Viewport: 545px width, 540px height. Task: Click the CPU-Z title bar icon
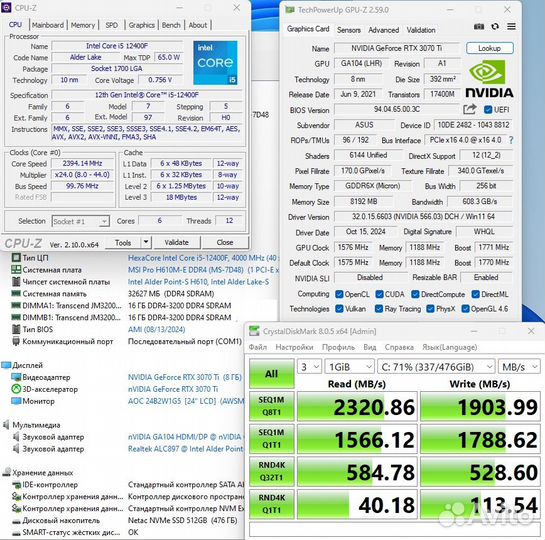pos(7,8)
